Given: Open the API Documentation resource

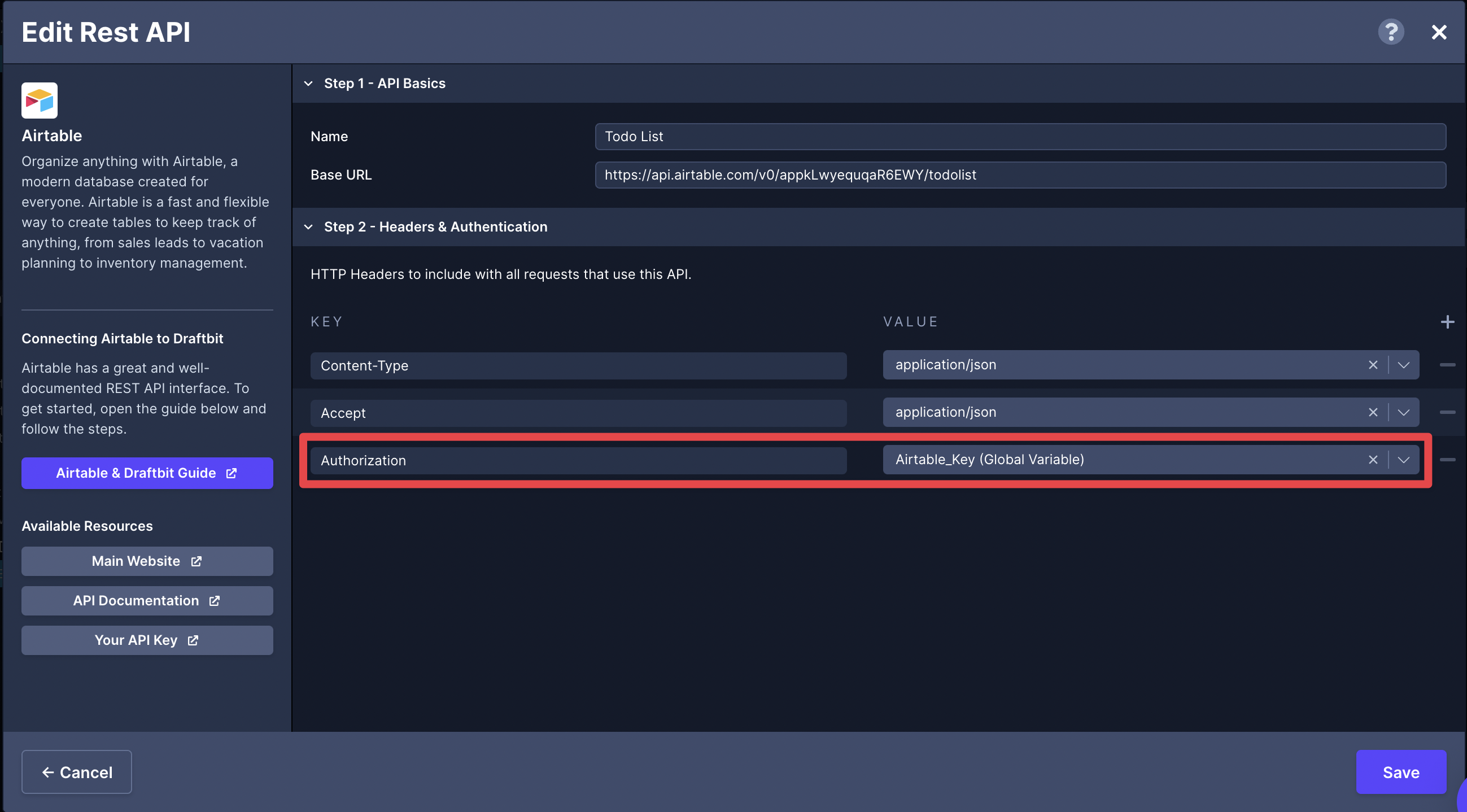Looking at the screenshot, I should (147, 601).
